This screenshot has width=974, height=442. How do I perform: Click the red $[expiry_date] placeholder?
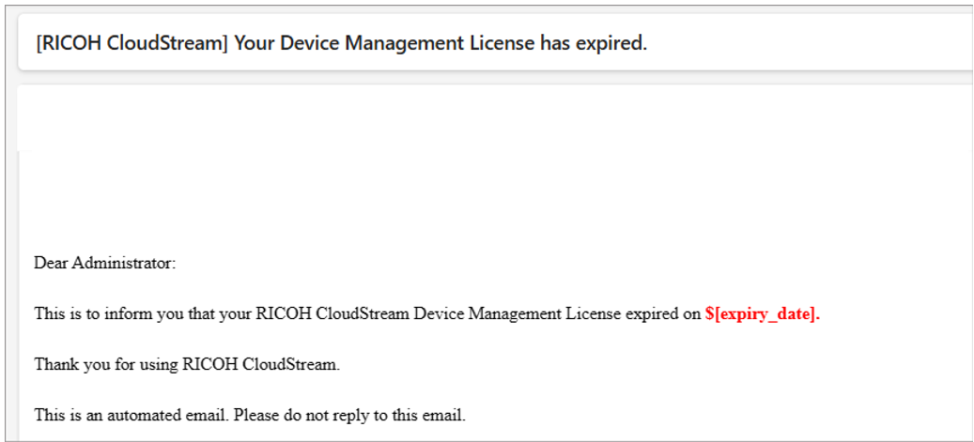(763, 313)
